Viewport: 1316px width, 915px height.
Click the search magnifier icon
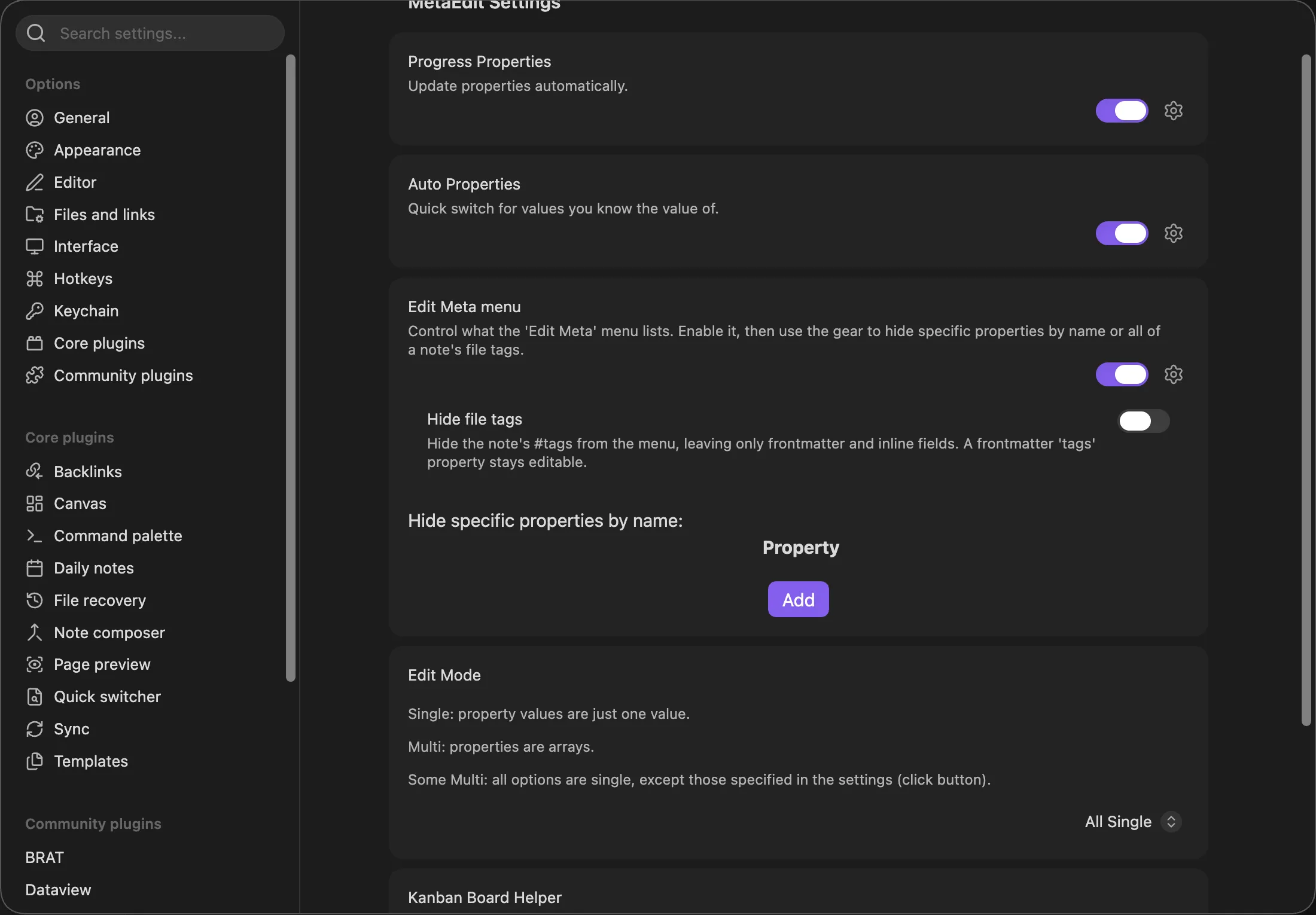click(36, 33)
